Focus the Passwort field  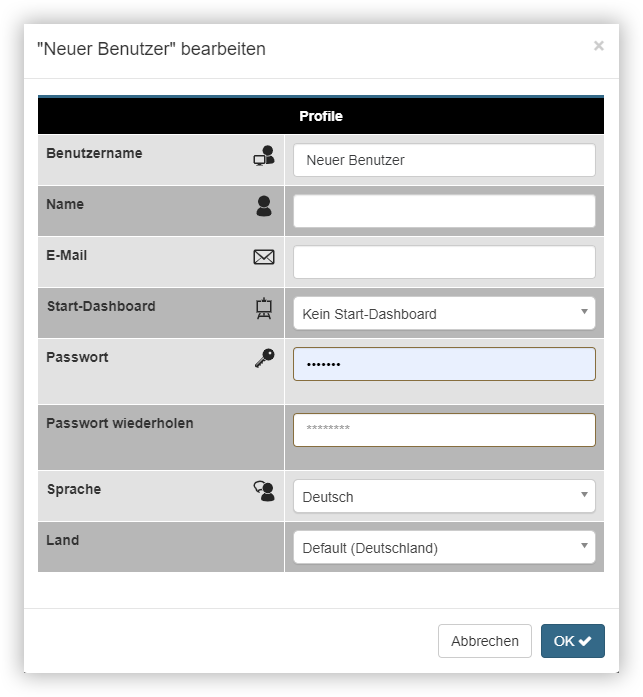click(444, 364)
